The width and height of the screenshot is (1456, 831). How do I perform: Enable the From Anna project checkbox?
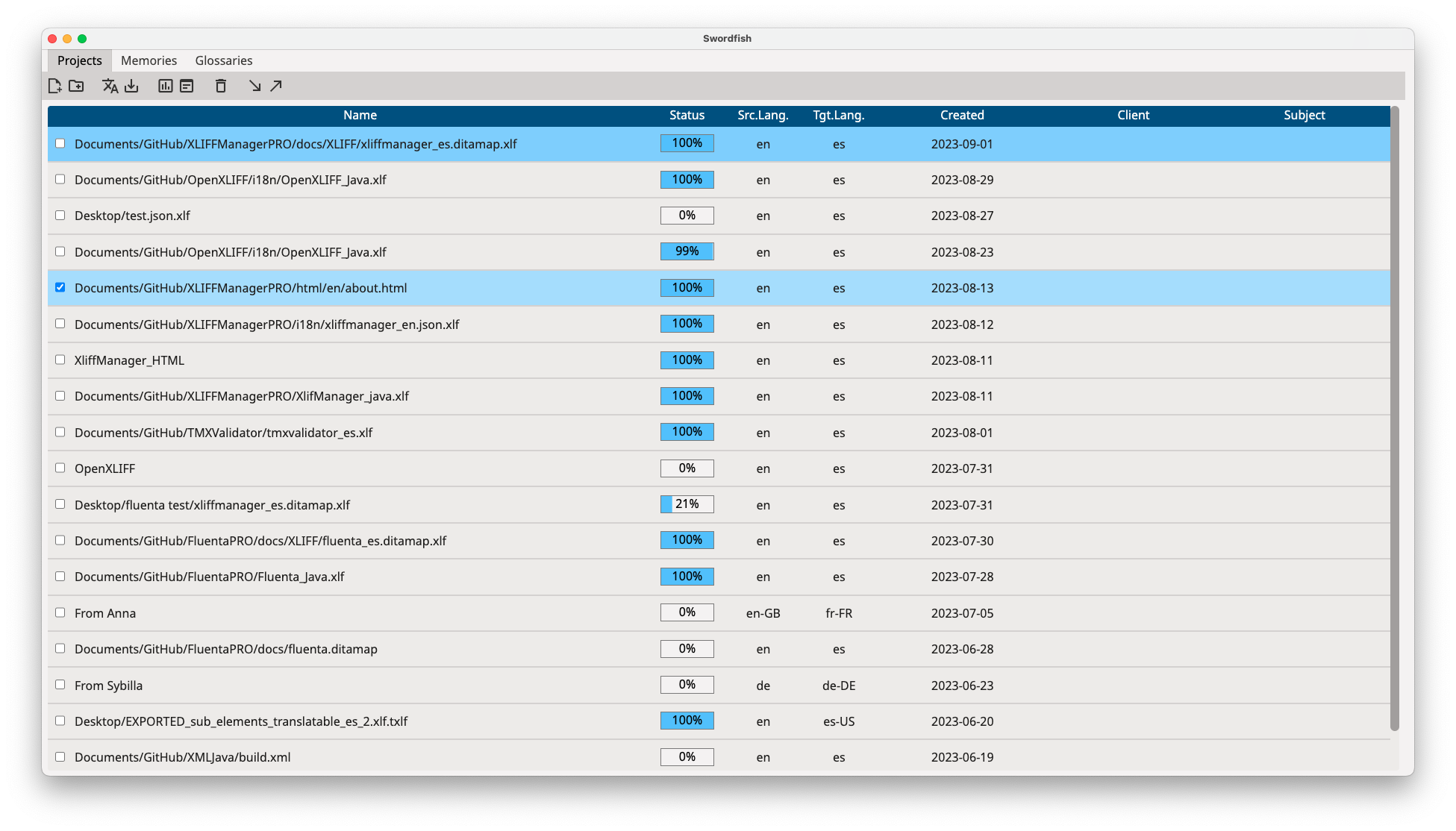coord(60,612)
